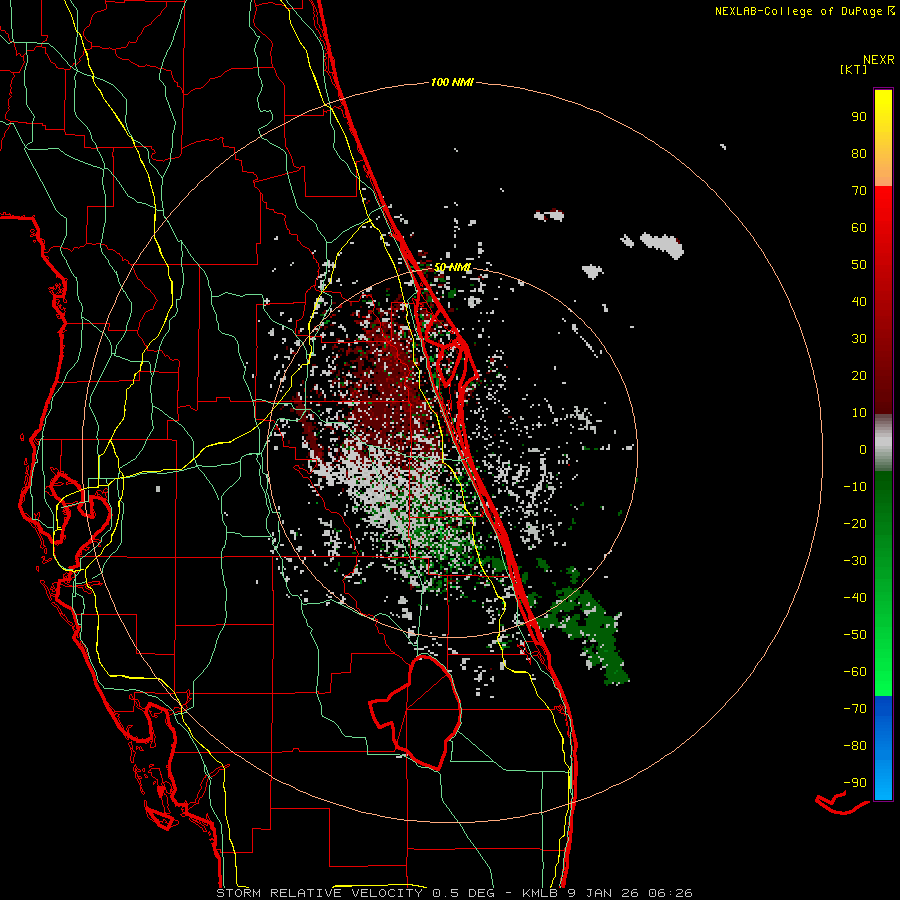
Task: Pick the bright green segment of the color bar
Action: (x=883, y=660)
